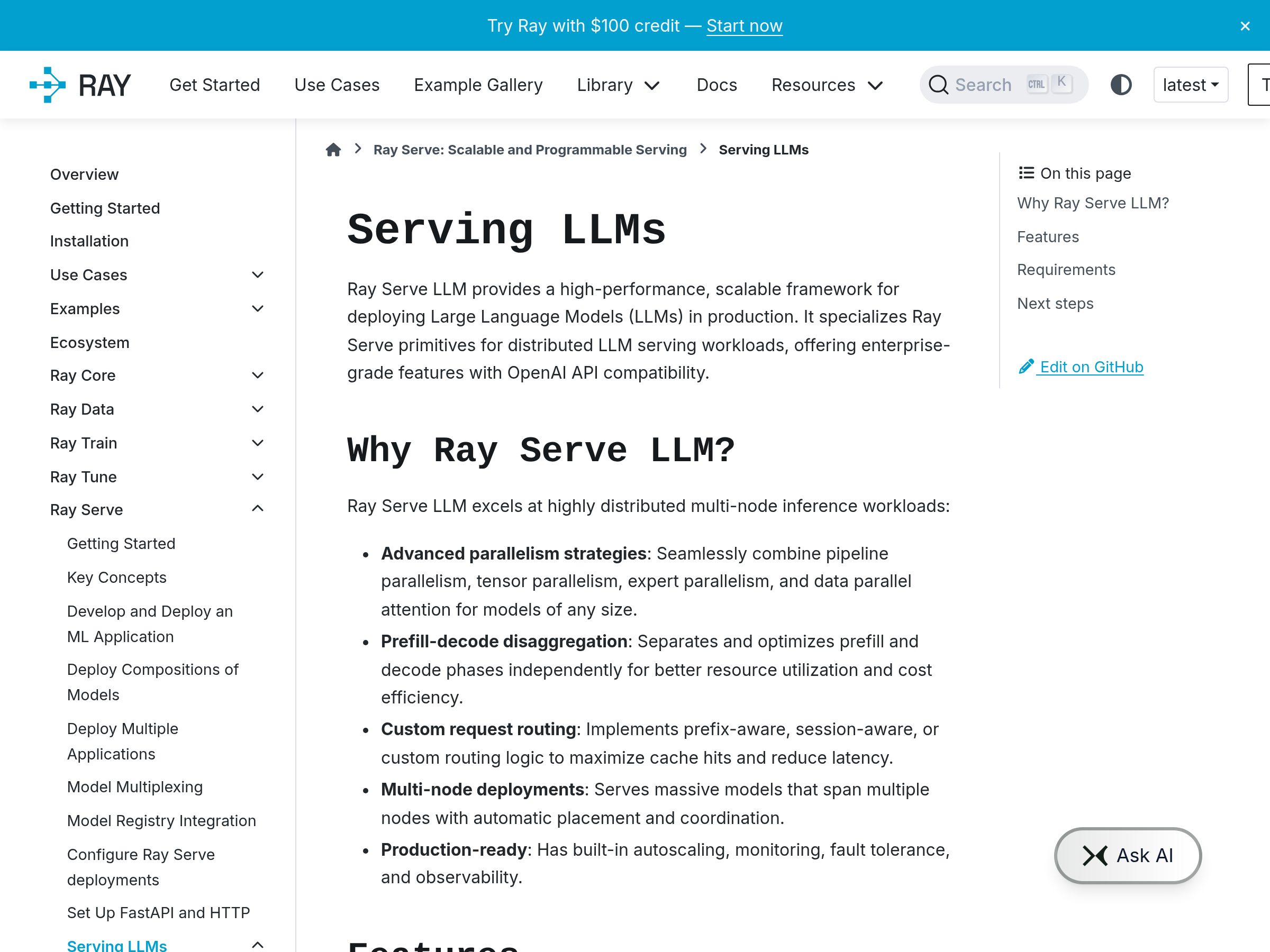1270x952 pixels.
Task: Open the Ask AI assistant
Action: point(1128,855)
